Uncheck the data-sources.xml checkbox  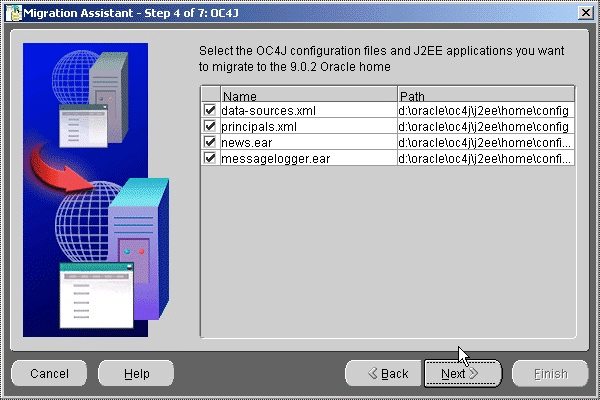coord(210,110)
